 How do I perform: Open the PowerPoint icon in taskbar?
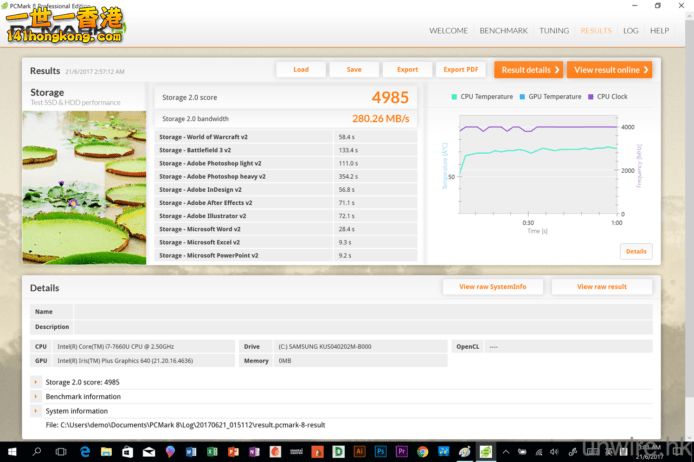[x=233, y=452]
